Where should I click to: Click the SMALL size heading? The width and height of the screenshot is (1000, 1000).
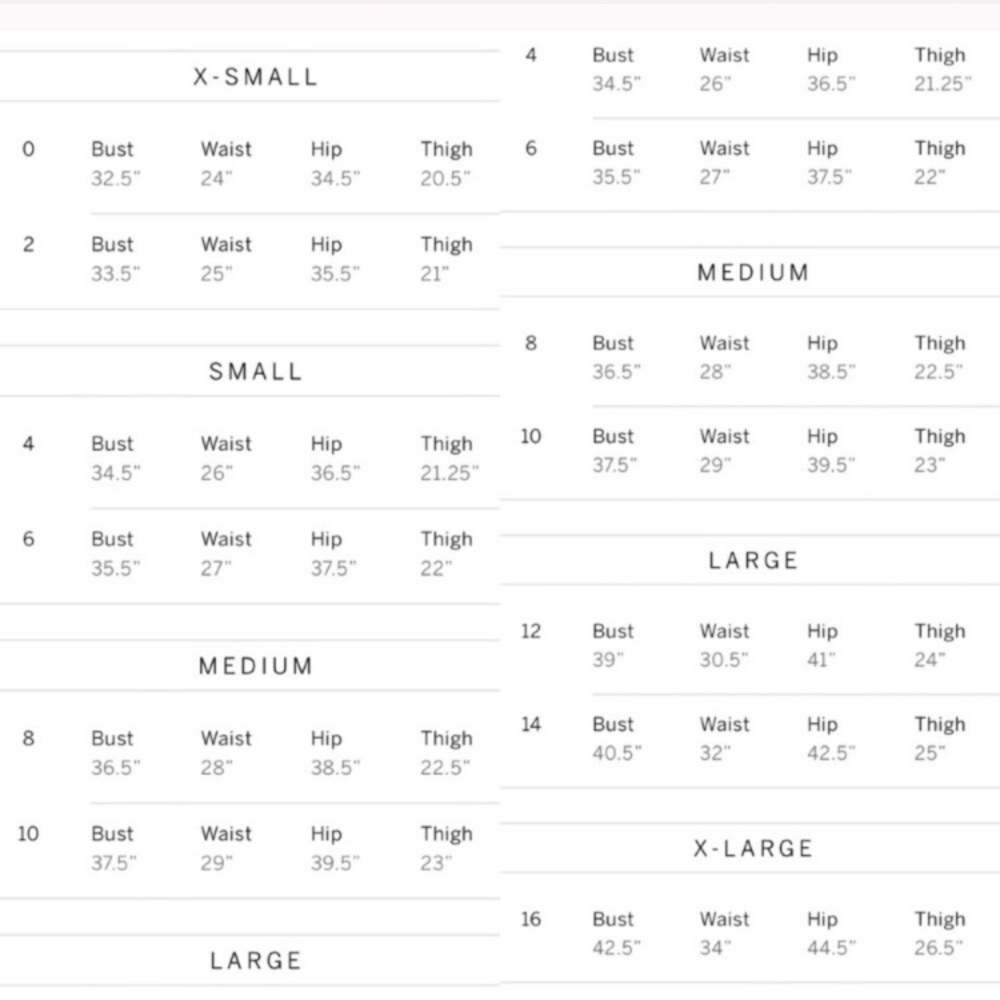256,371
